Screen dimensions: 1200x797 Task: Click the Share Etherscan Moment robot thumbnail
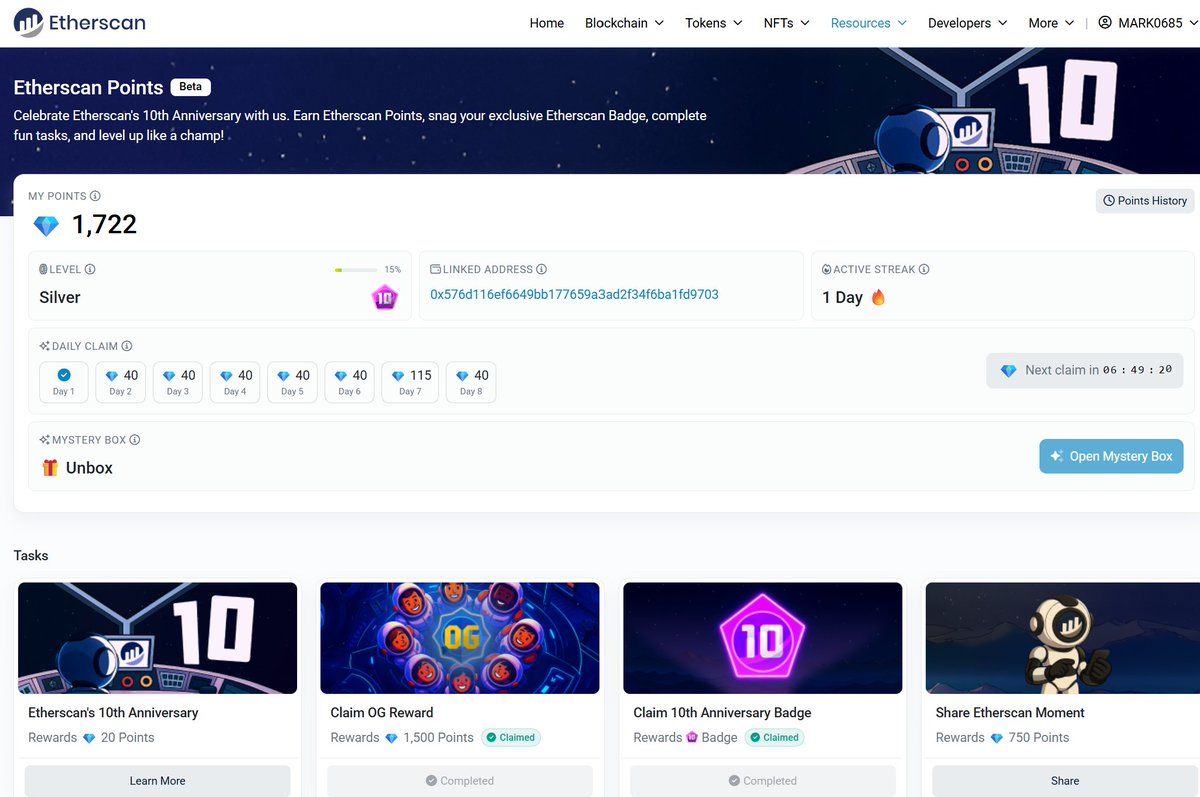tap(1063, 638)
